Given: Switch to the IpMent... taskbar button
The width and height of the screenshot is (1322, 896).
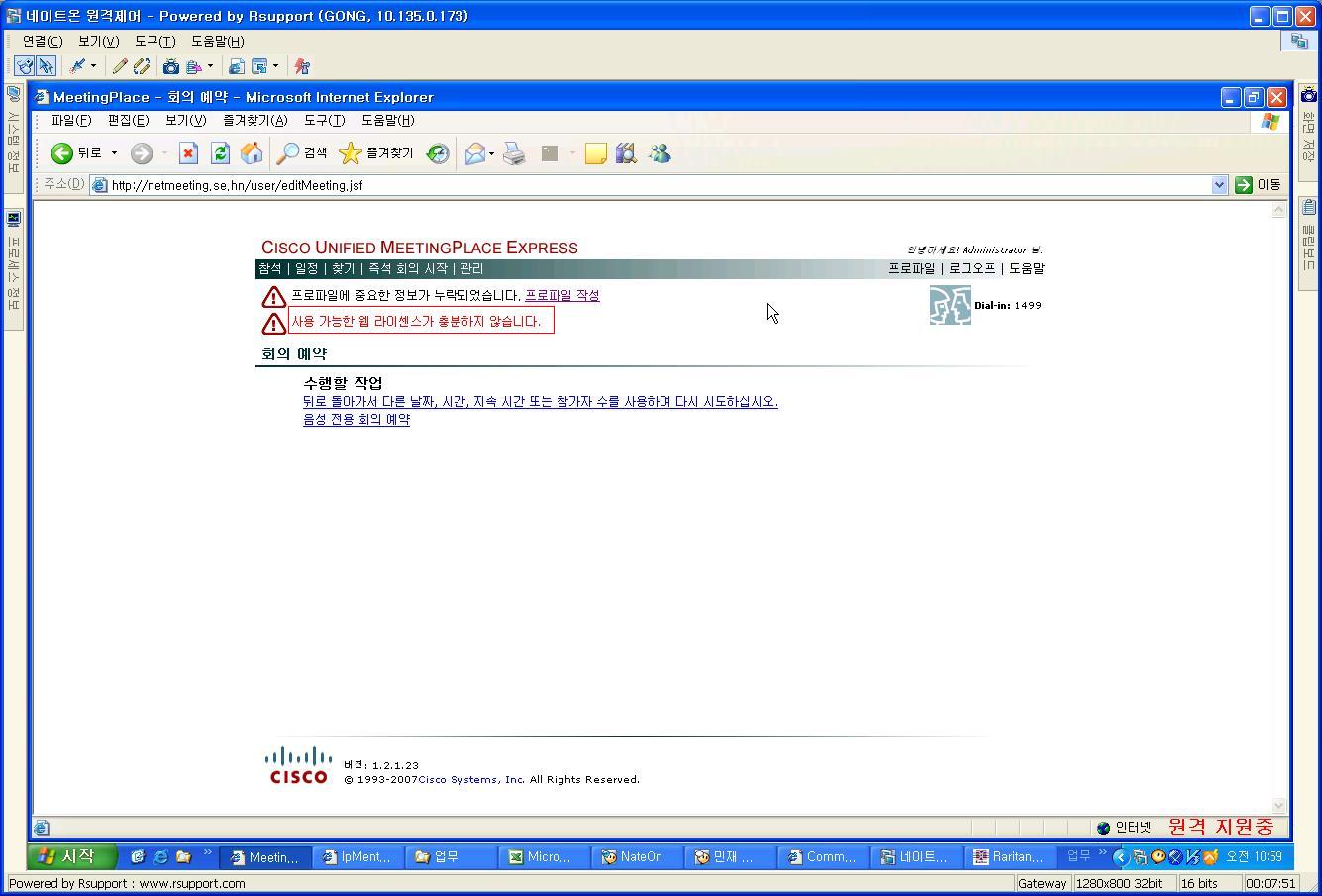Looking at the screenshot, I should coord(358,857).
